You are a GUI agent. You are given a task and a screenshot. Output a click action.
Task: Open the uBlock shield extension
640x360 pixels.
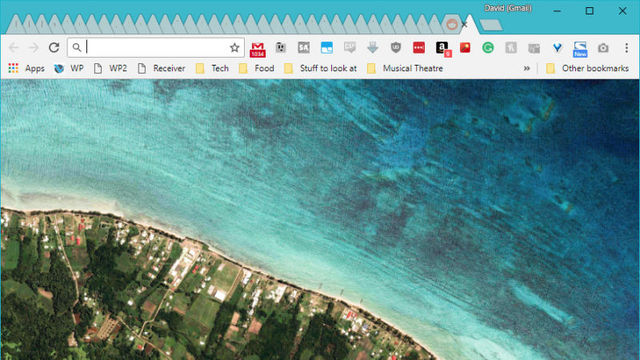click(x=396, y=48)
